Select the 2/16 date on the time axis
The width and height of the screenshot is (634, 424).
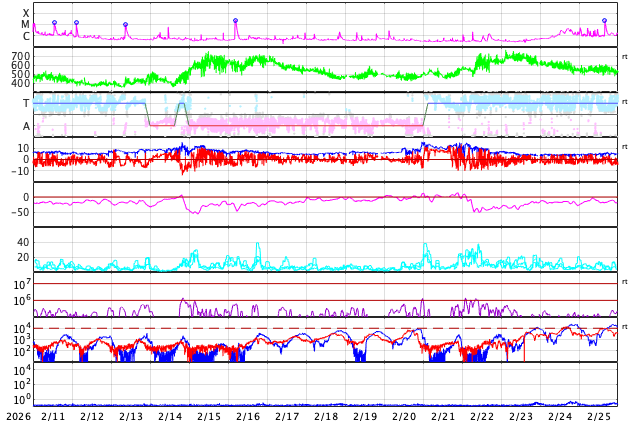(248, 416)
